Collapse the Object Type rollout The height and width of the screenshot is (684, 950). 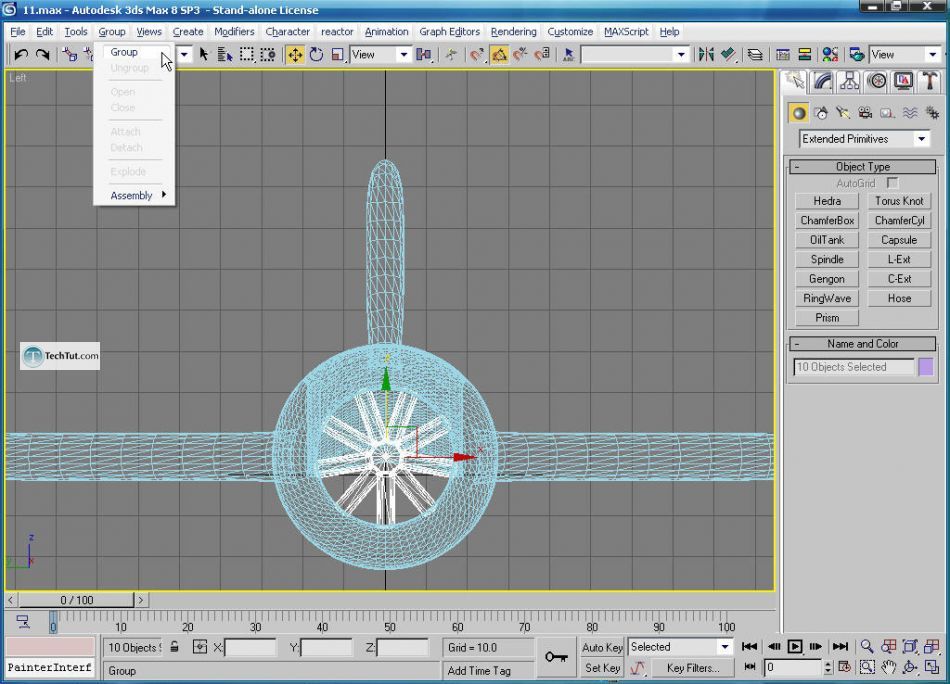(863, 167)
